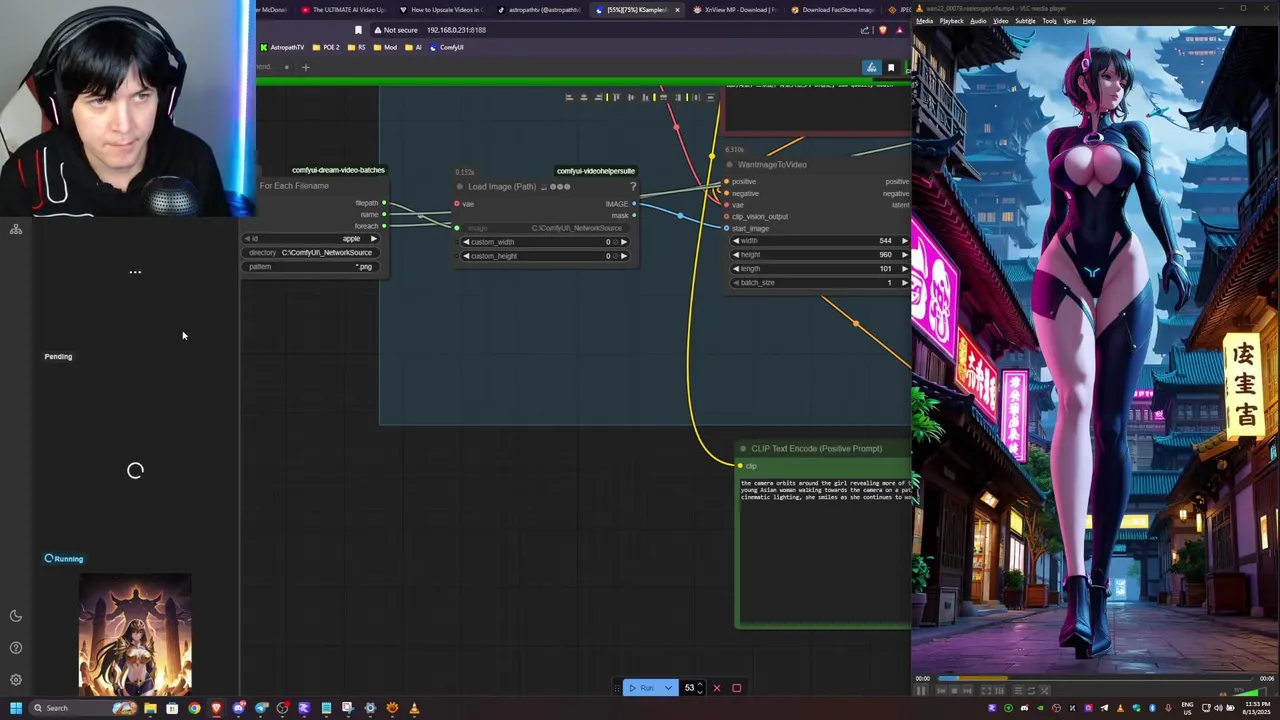Screen dimensions: 1280x720
Task: Click the bookmark icon in ComfyUI top bar
Action: tap(891, 68)
